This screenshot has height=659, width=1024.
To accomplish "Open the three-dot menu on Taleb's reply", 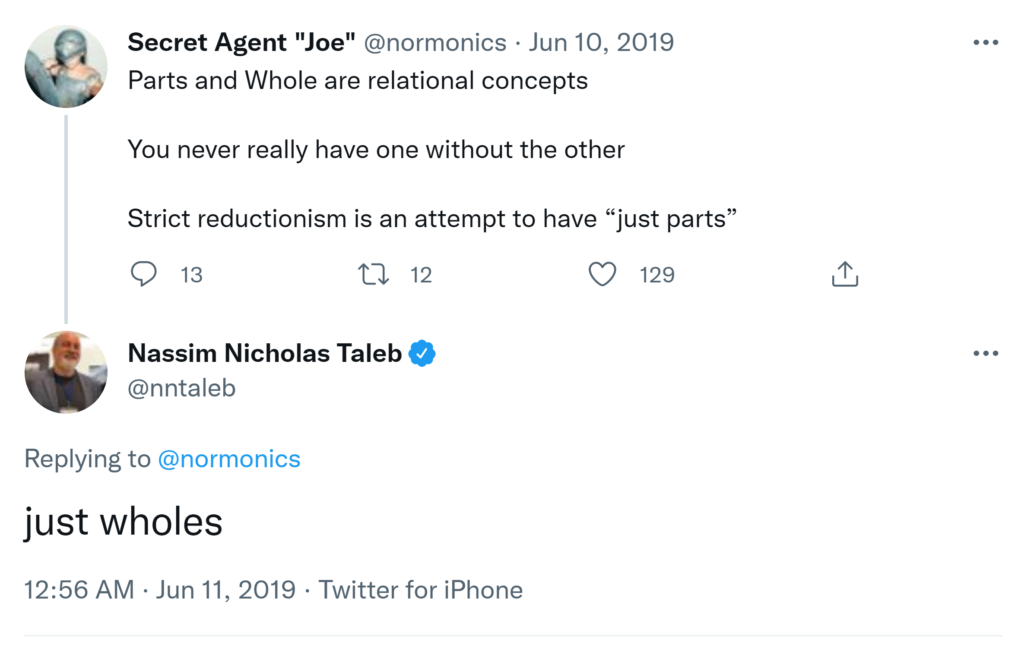I will (x=985, y=353).
